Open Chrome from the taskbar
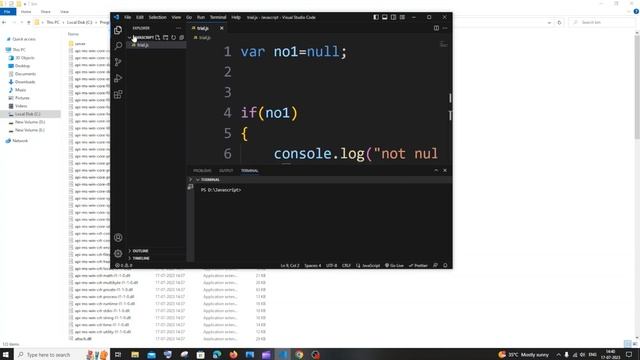Viewport: 640px width, 360px height. click(299, 355)
